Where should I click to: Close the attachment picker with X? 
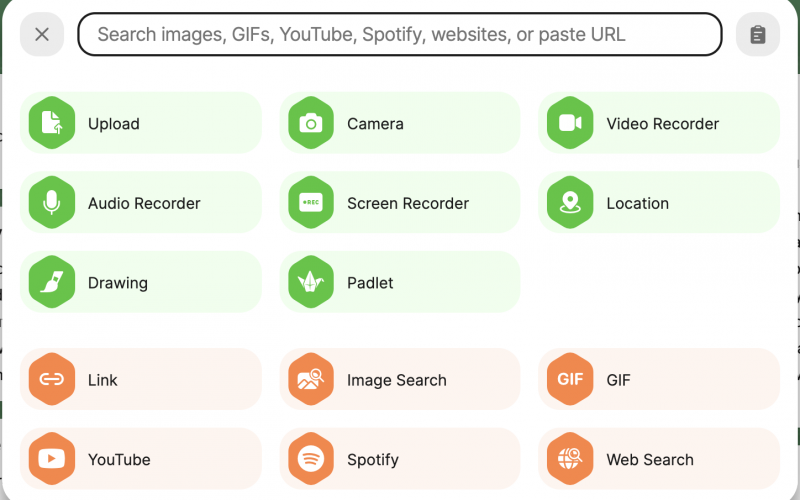coord(42,34)
